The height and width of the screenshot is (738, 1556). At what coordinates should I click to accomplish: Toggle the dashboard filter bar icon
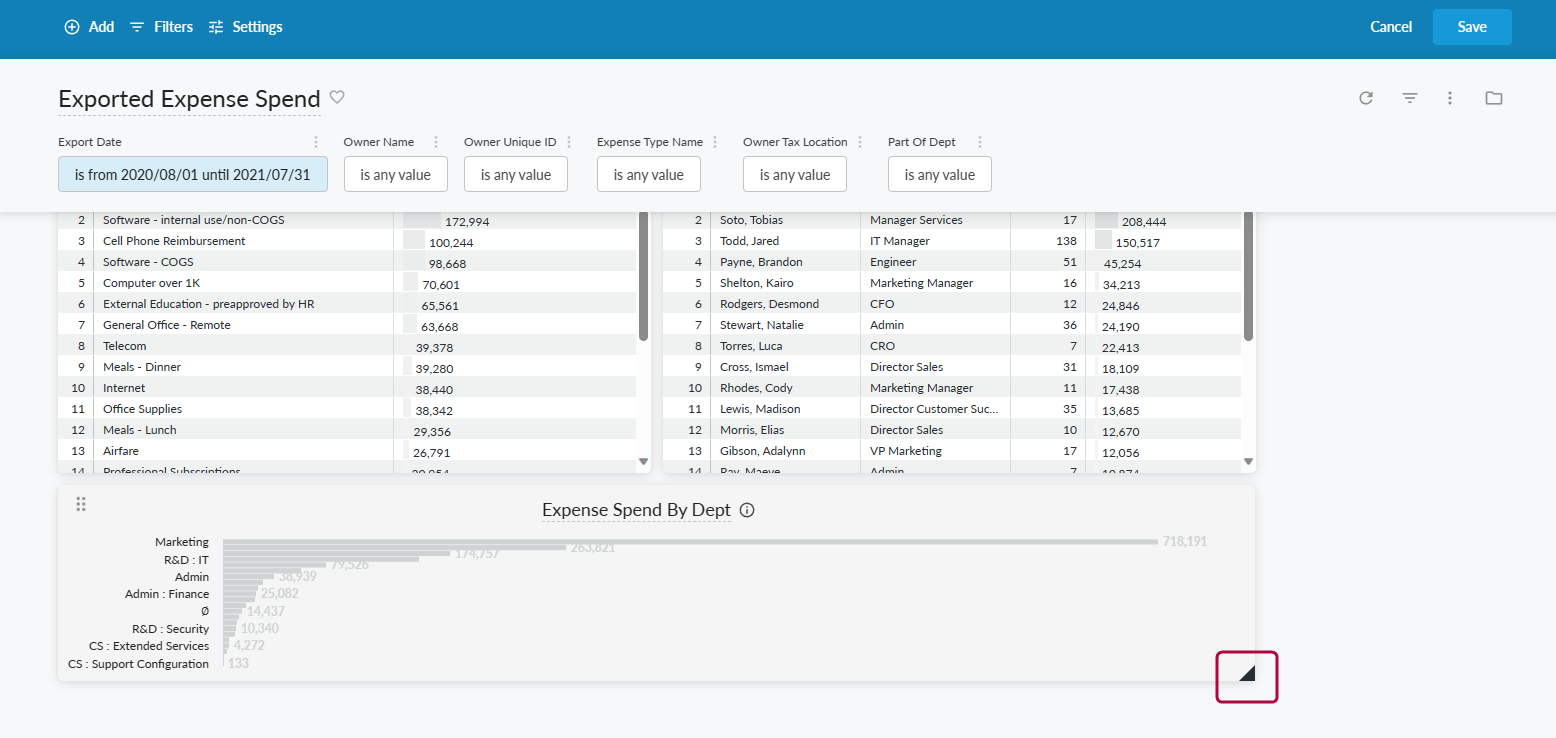click(1410, 98)
